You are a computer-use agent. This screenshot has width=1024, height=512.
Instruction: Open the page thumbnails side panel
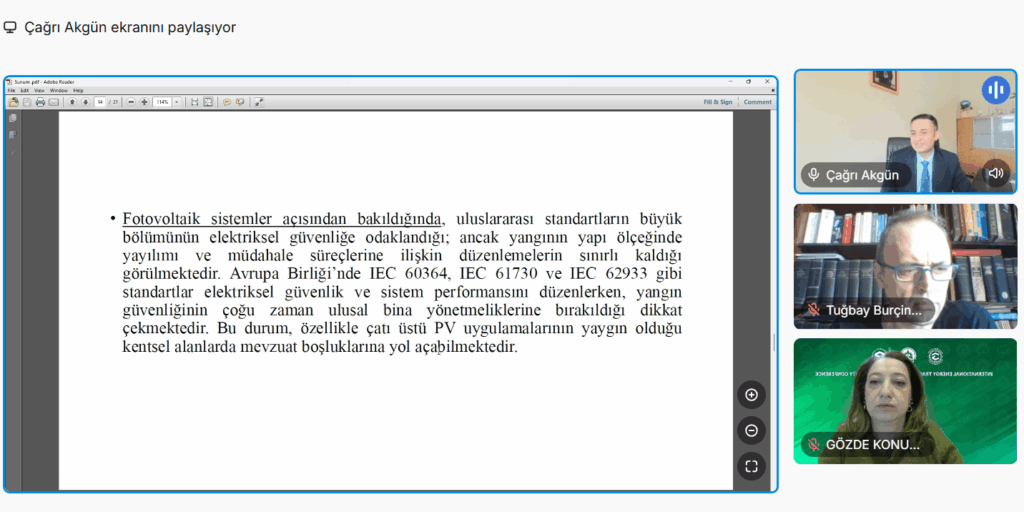(x=13, y=118)
